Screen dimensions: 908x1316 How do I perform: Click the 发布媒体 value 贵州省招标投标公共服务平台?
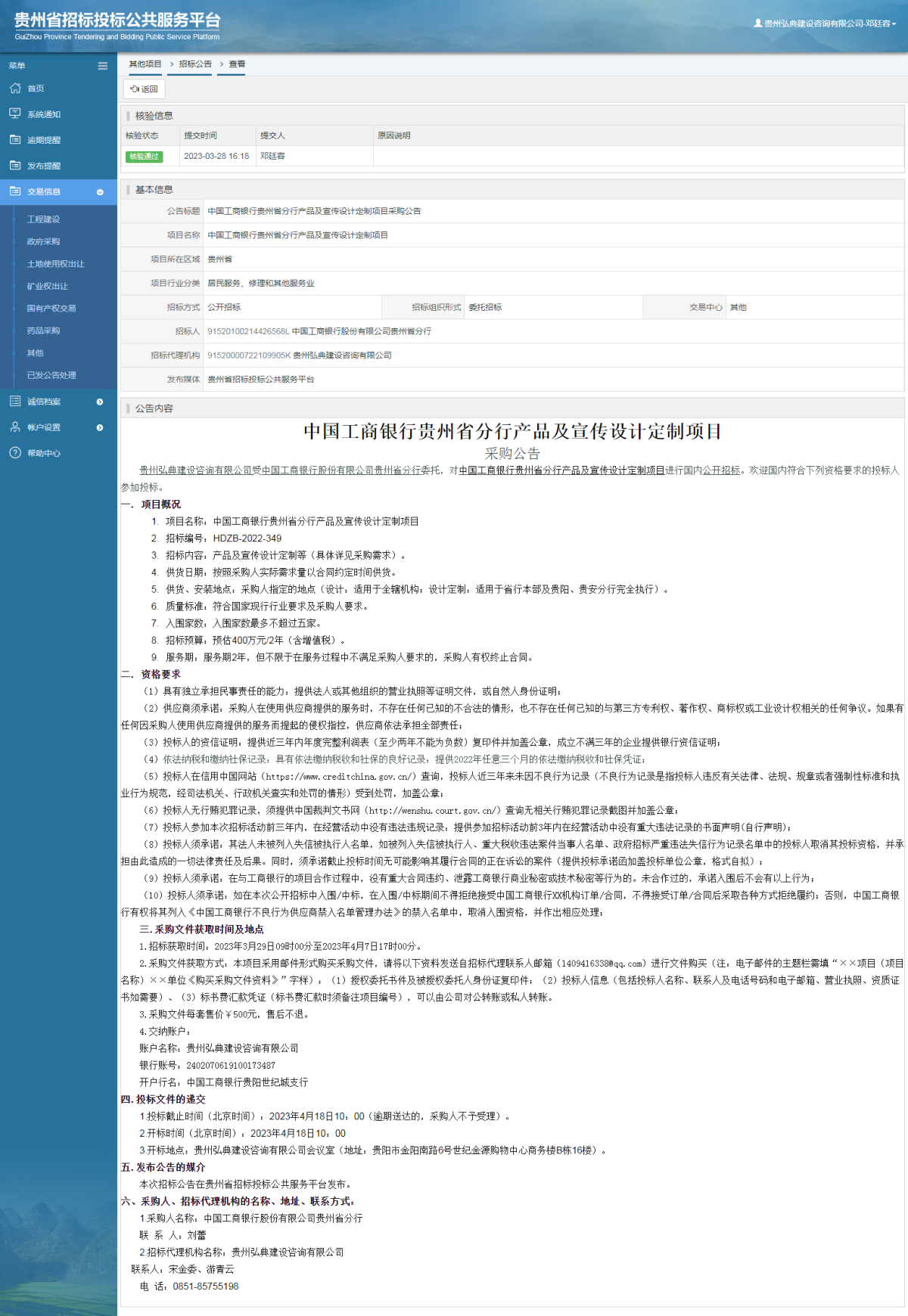tap(261, 380)
